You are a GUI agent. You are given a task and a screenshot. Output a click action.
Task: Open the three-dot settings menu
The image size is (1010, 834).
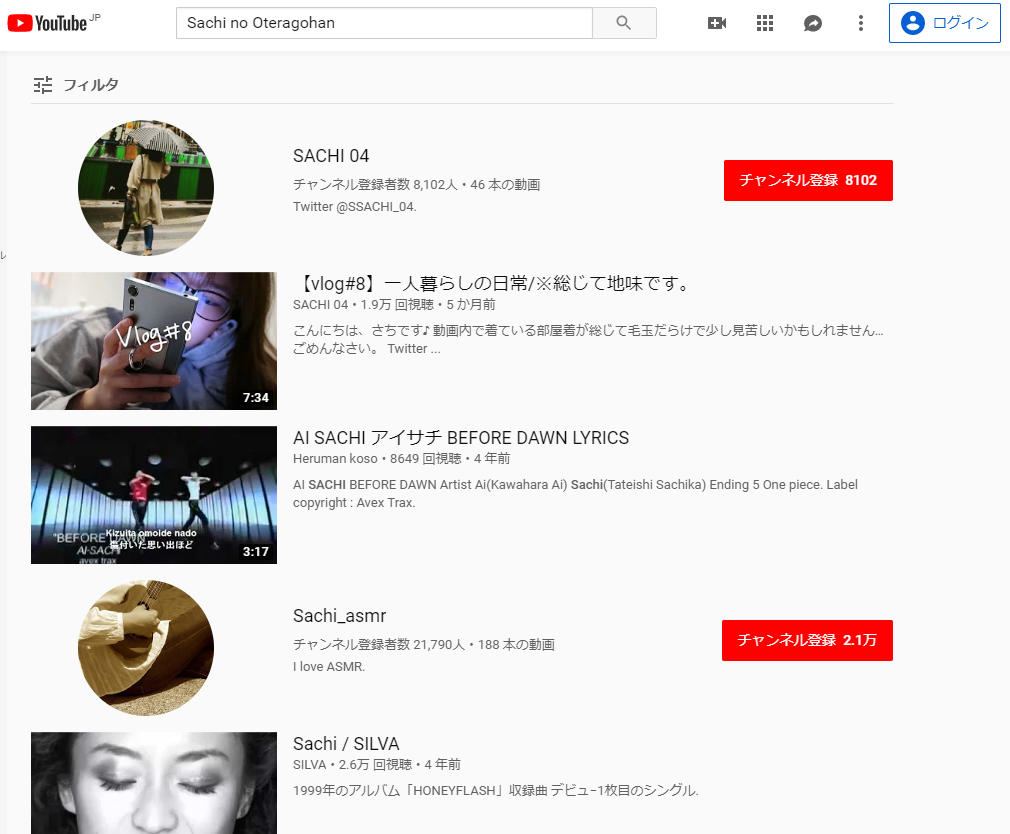pos(861,23)
